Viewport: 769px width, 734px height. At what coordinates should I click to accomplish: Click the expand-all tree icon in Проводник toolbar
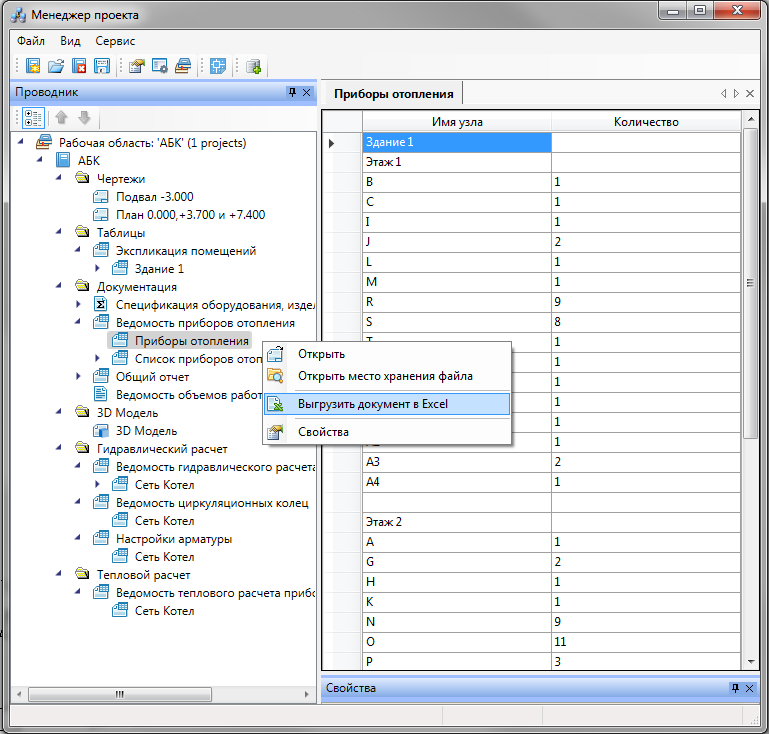tap(33, 118)
